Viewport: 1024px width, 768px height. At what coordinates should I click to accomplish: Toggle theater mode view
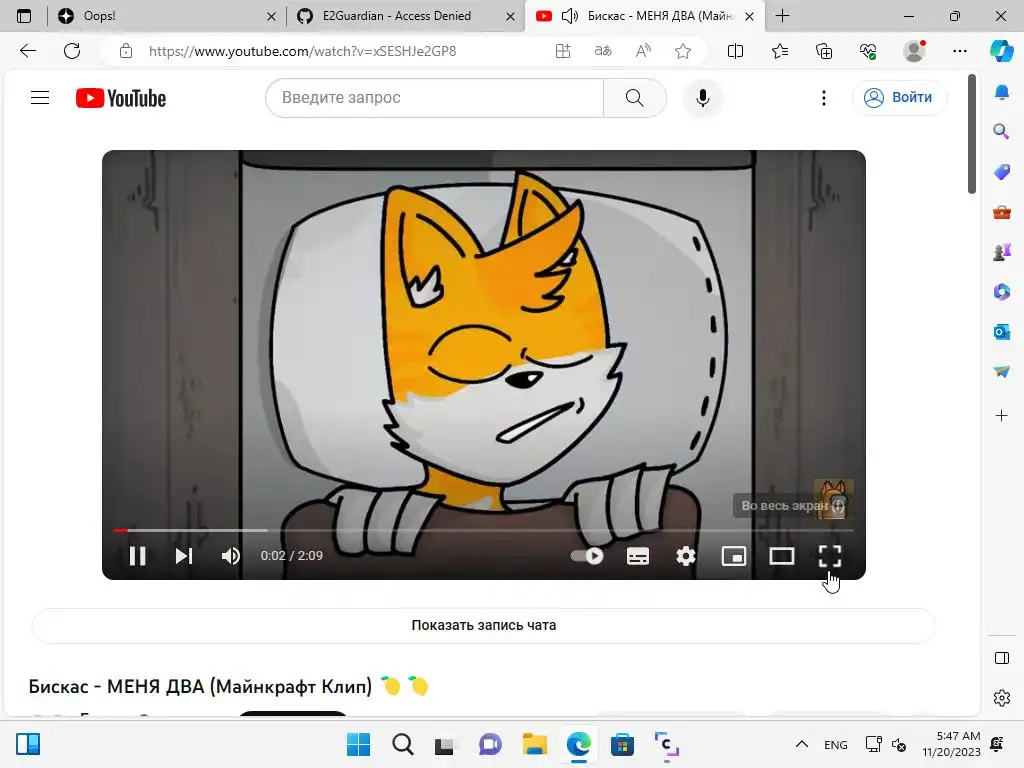(x=782, y=556)
